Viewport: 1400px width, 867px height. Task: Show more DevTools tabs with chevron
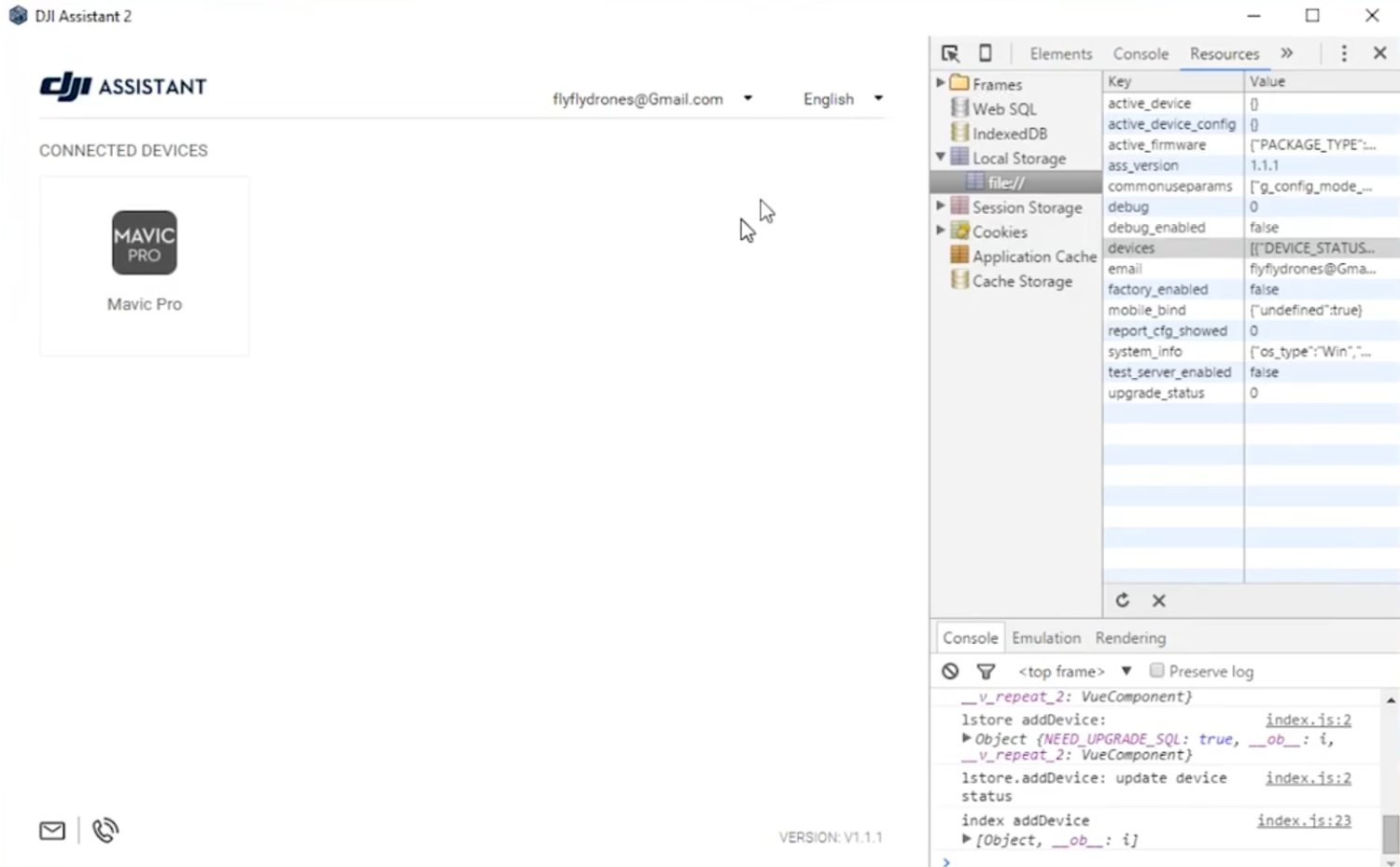pyautogui.click(x=1287, y=53)
